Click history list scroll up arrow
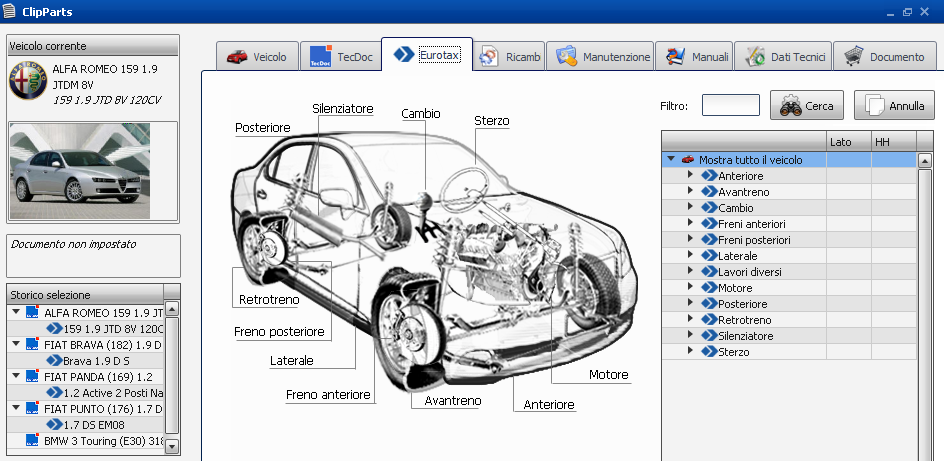The image size is (944, 461). pyautogui.click(x=172, y=309)
